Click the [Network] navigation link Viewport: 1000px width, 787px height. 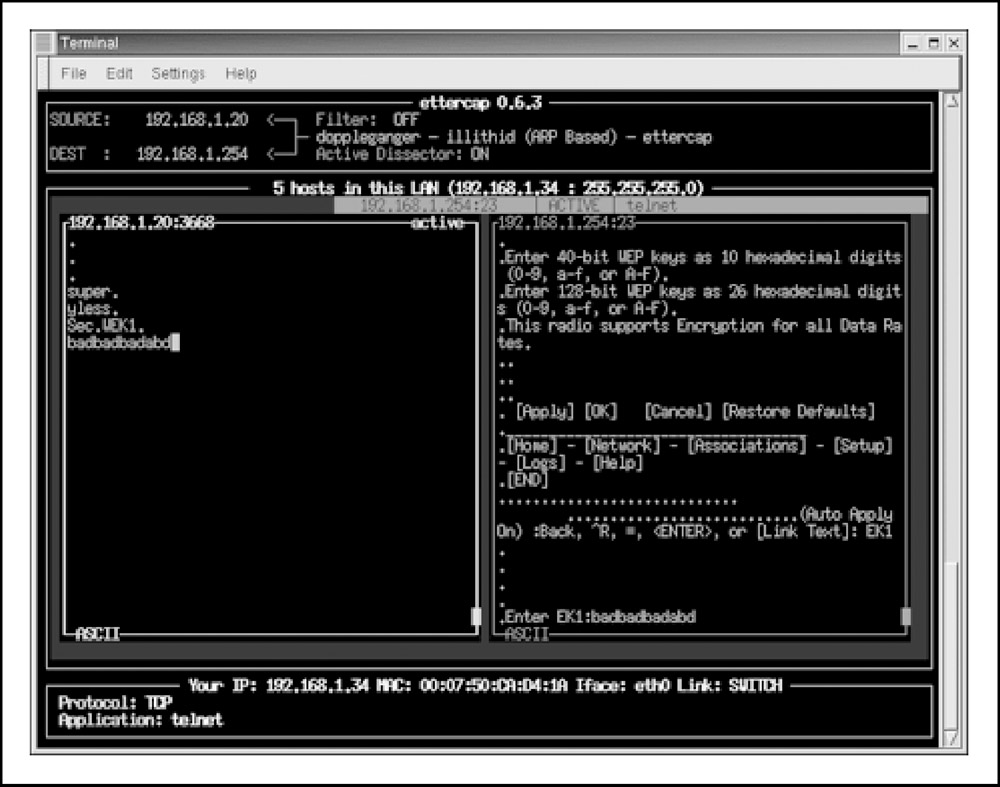622,445
